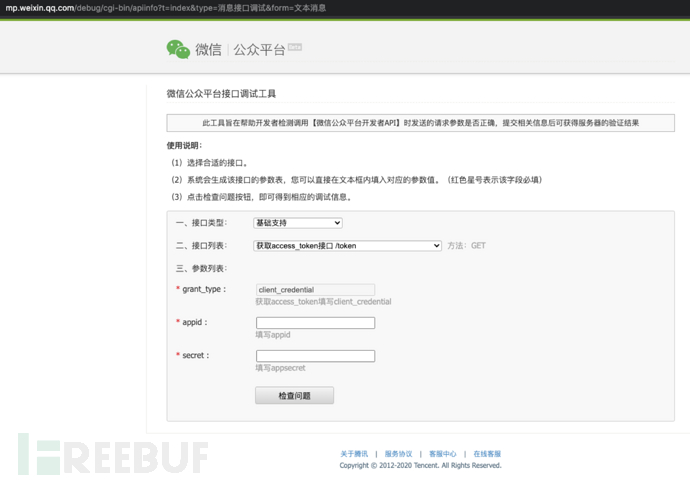Click the grant_type field label
This screenshot has height=482, width=690.
click(x=204, y=289)
